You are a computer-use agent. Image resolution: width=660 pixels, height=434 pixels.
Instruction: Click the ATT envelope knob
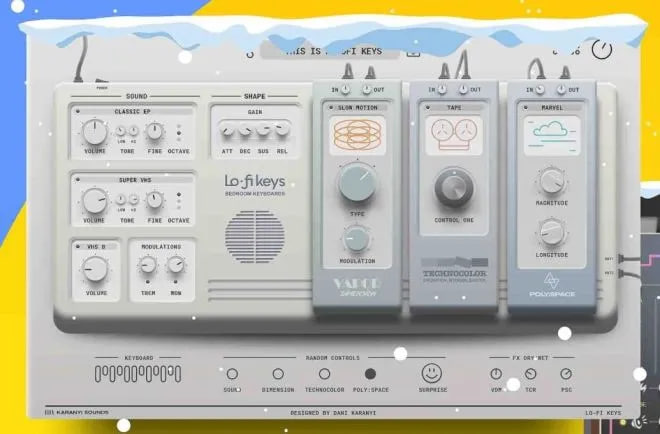click(x=227, y=131)
